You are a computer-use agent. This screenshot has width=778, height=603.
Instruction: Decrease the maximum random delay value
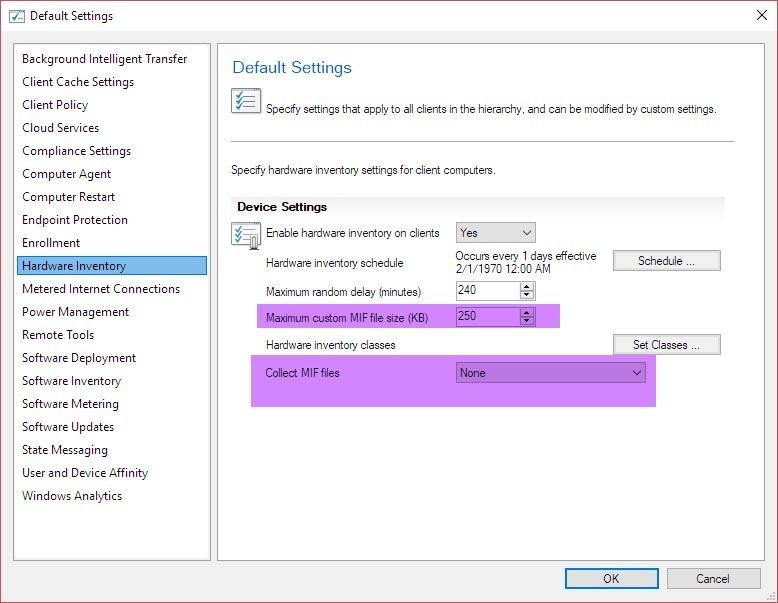click(527, 296)
